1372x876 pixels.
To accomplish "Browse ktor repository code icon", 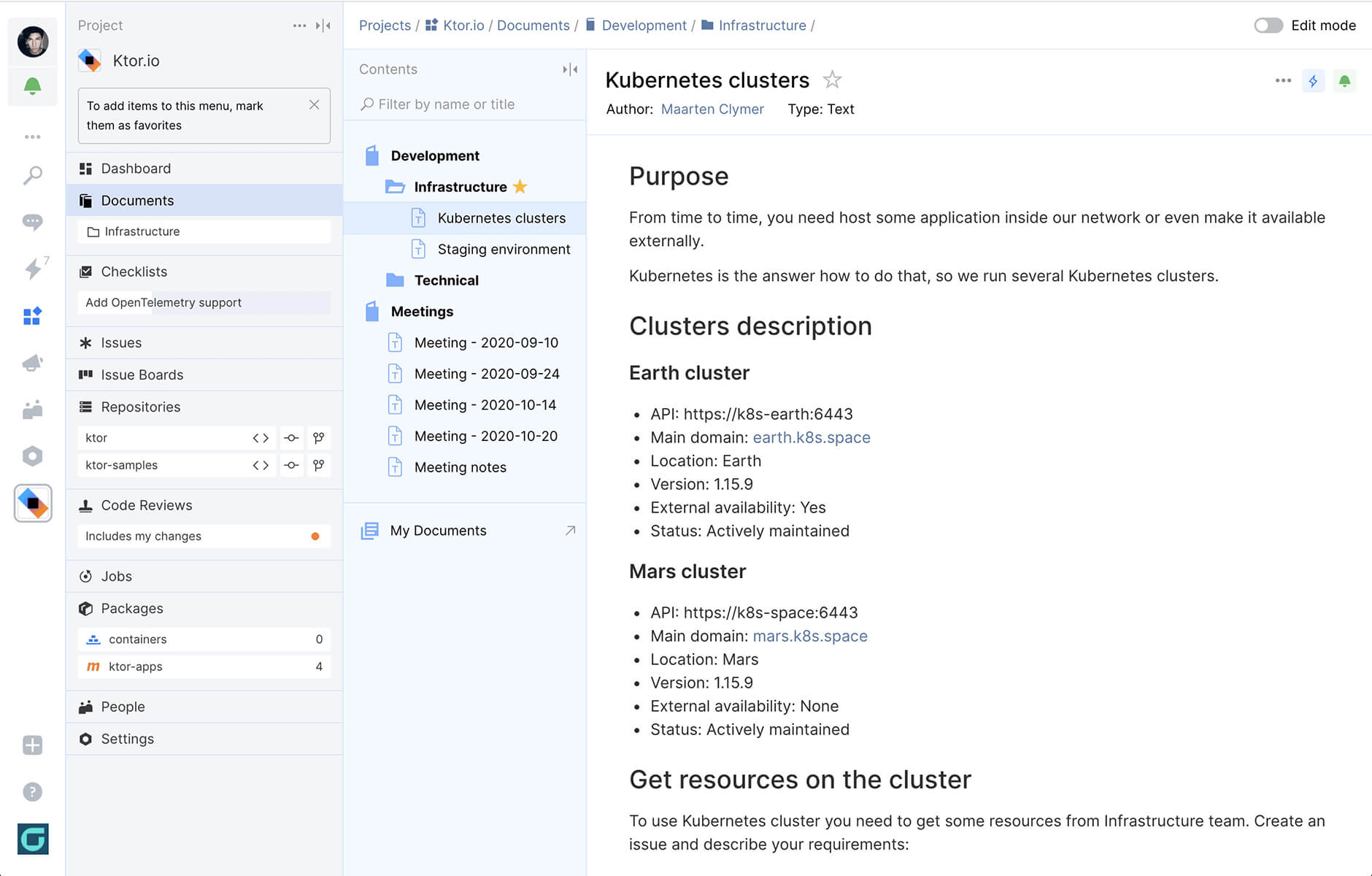I will pyautogui.click(x=261, y=438).
